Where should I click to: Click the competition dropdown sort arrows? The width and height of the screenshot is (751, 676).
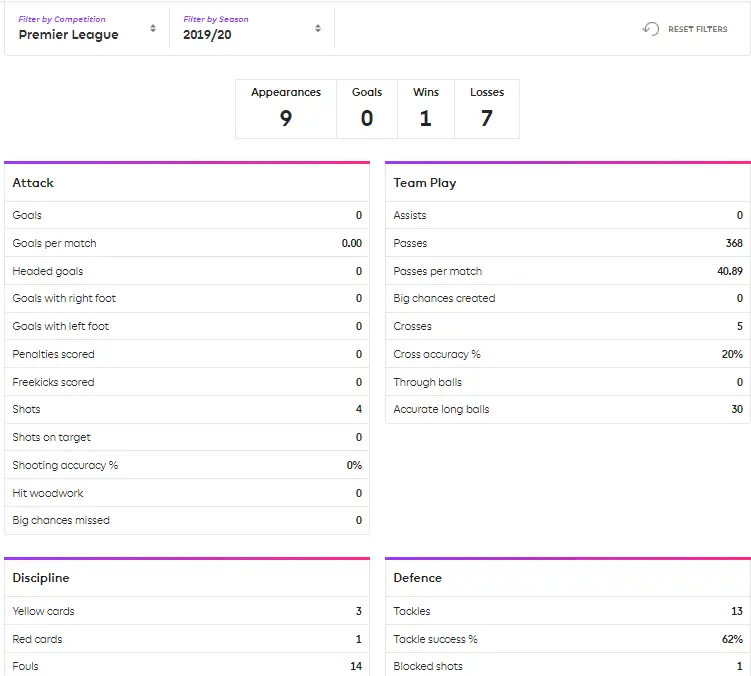click(153, 29)
